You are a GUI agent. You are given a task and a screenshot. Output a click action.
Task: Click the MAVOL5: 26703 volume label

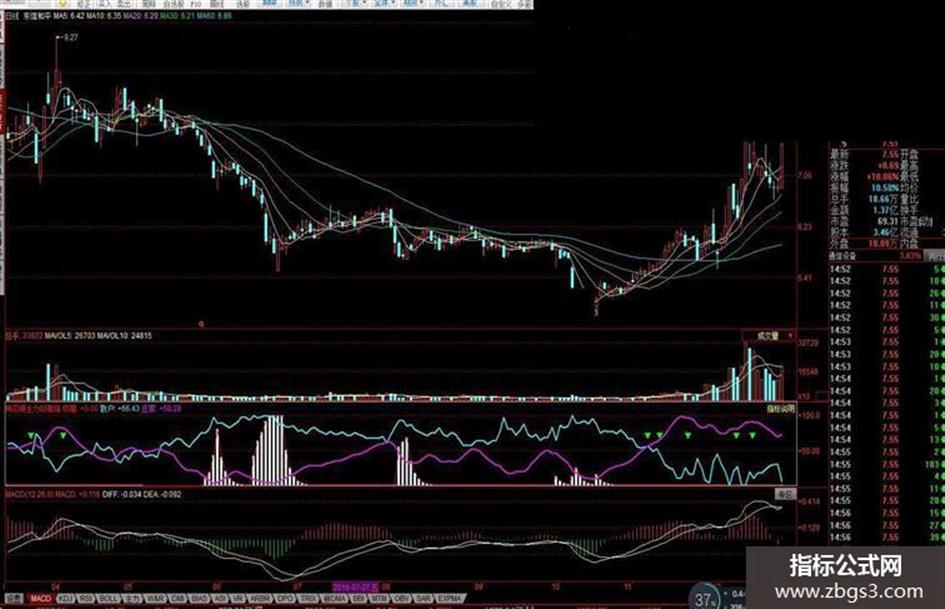click(x=71, y=336)
